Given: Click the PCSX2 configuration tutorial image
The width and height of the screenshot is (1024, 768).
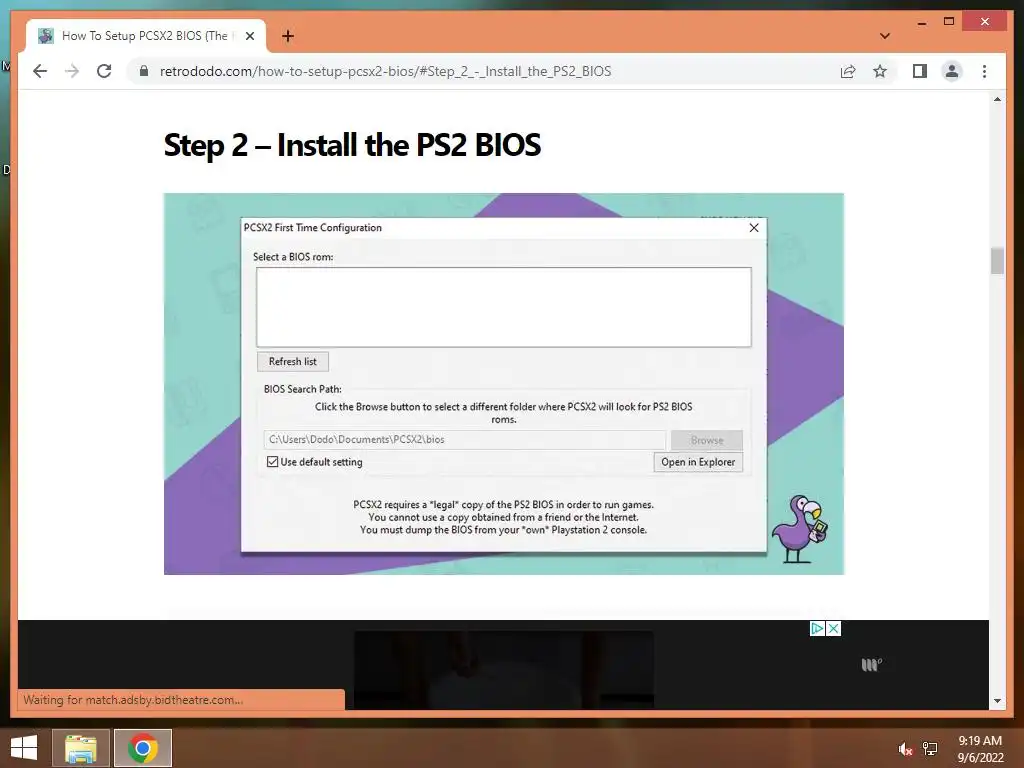Looking at the screenshot, I should tap(504, 384).
